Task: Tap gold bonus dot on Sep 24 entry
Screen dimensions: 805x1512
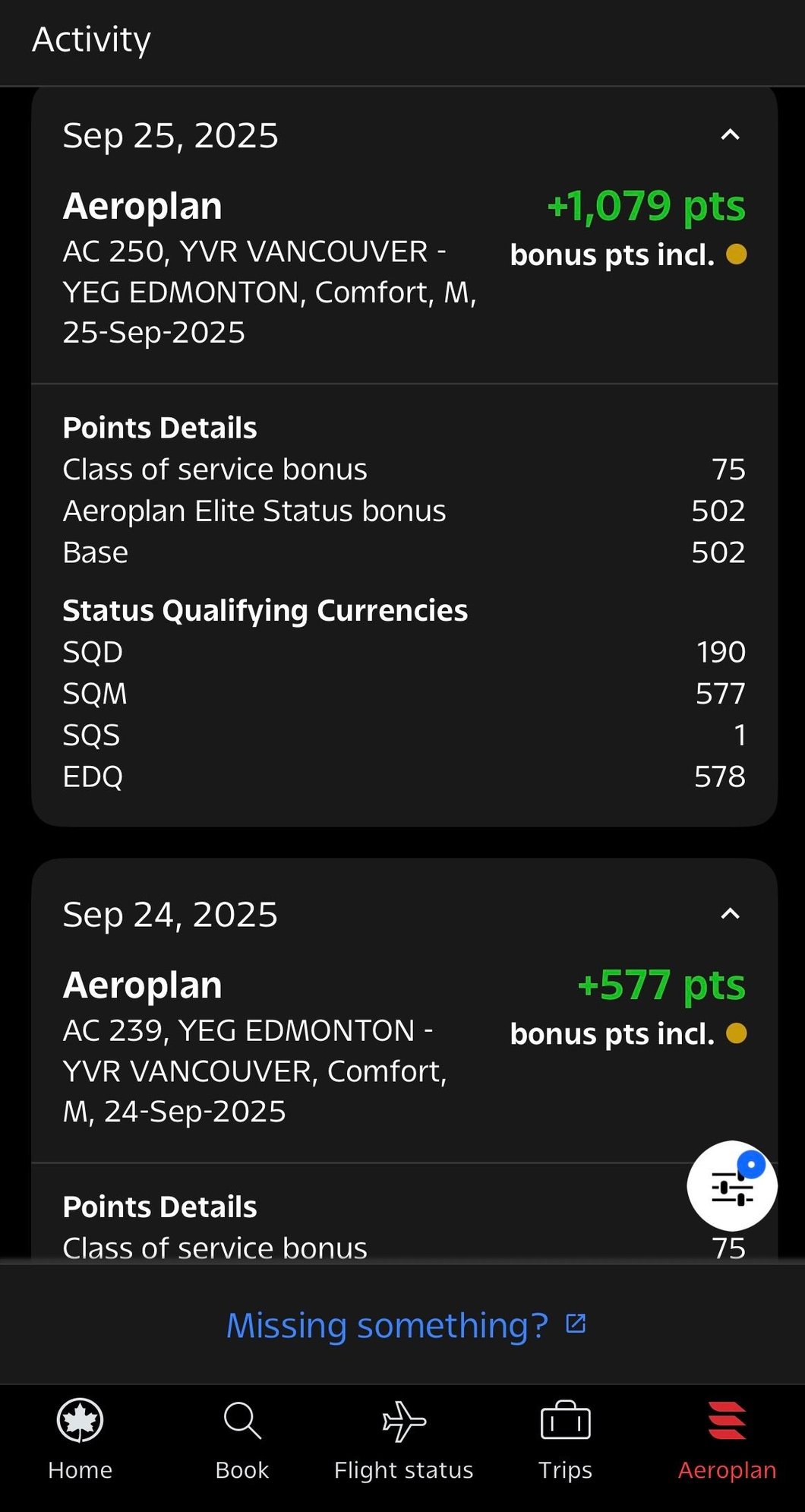Action: tap(736, 1033)
